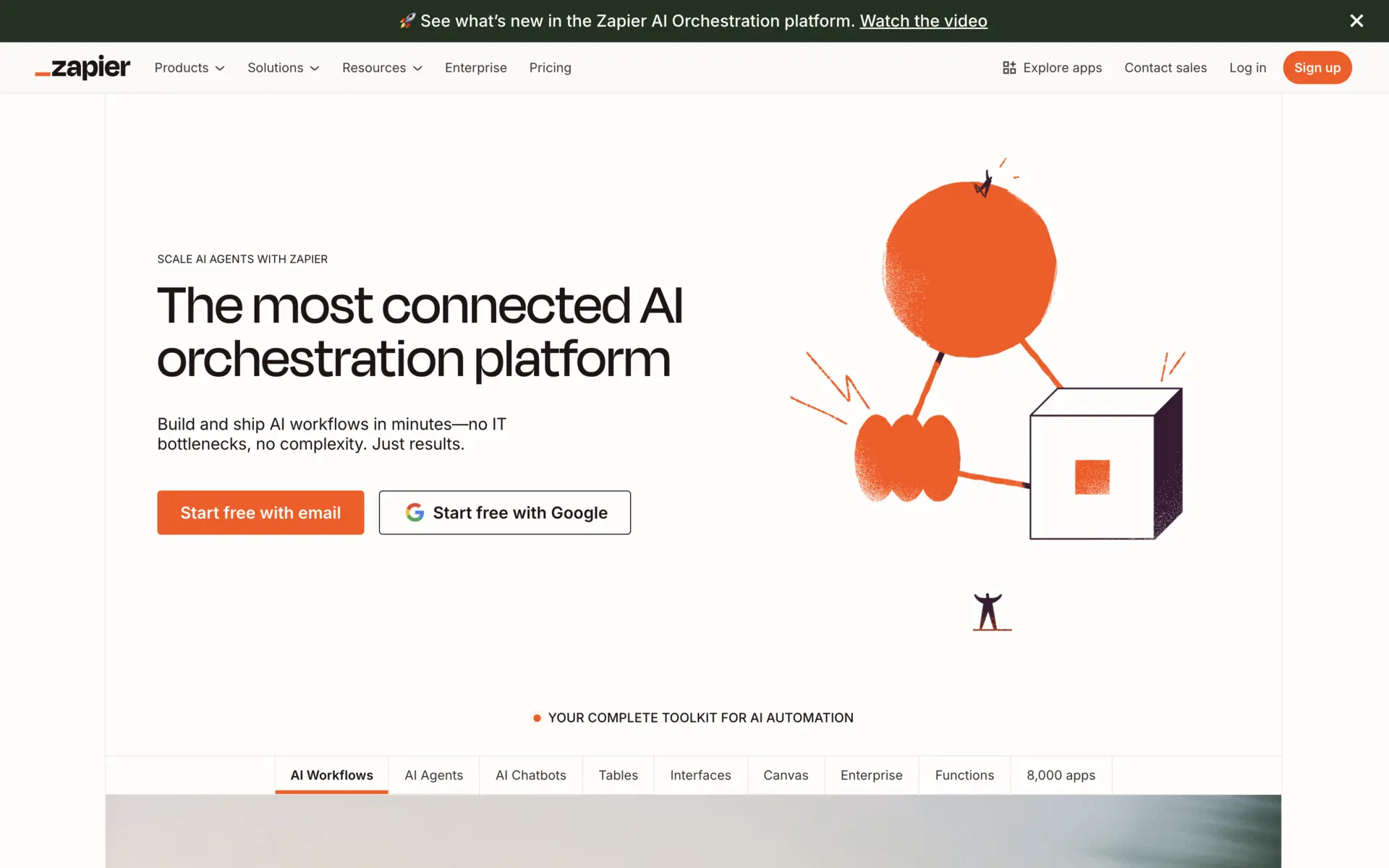Click the Zapier logo
1389x868 pixels.
click(x=82, y=67)
